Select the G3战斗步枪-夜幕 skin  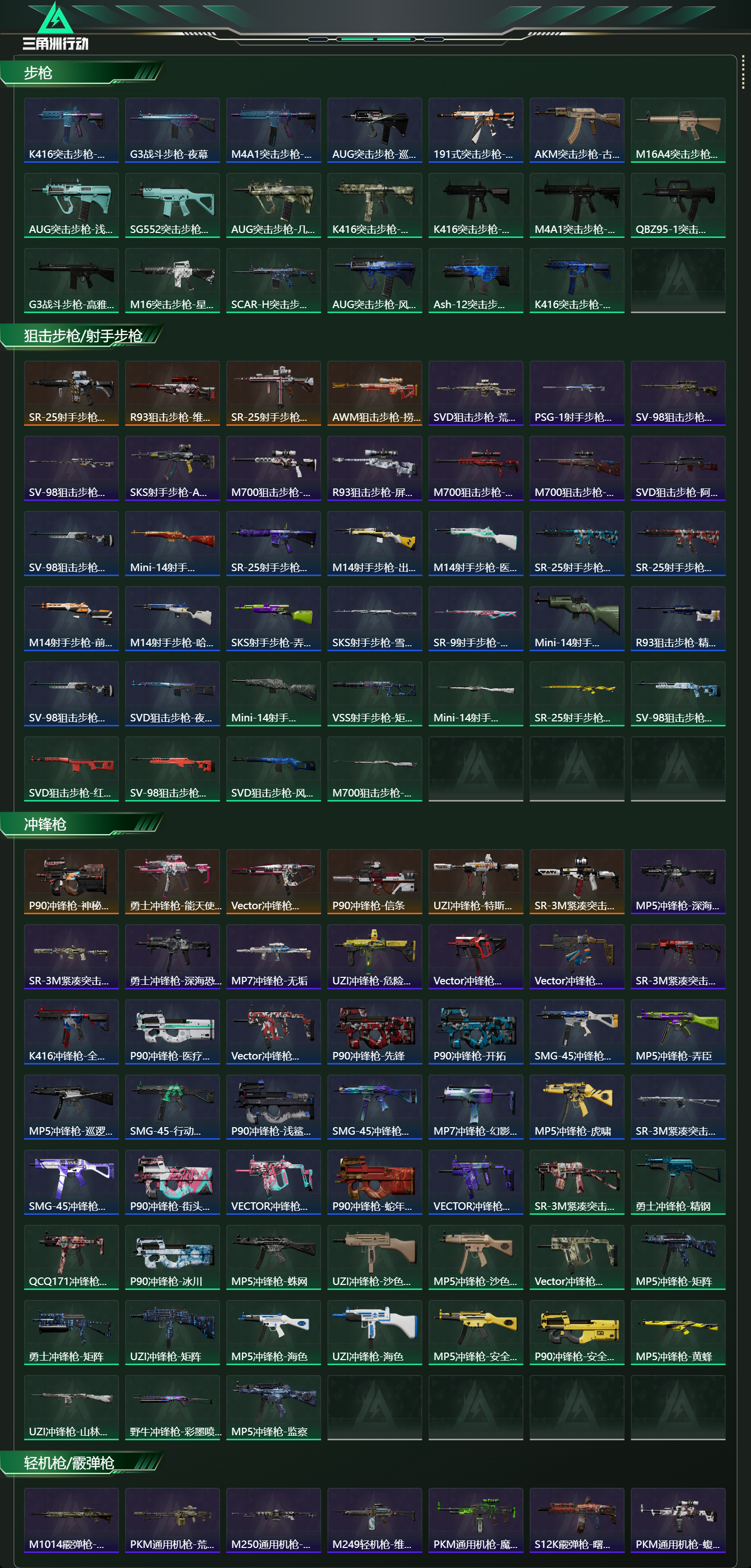click(x=172, y=130)
